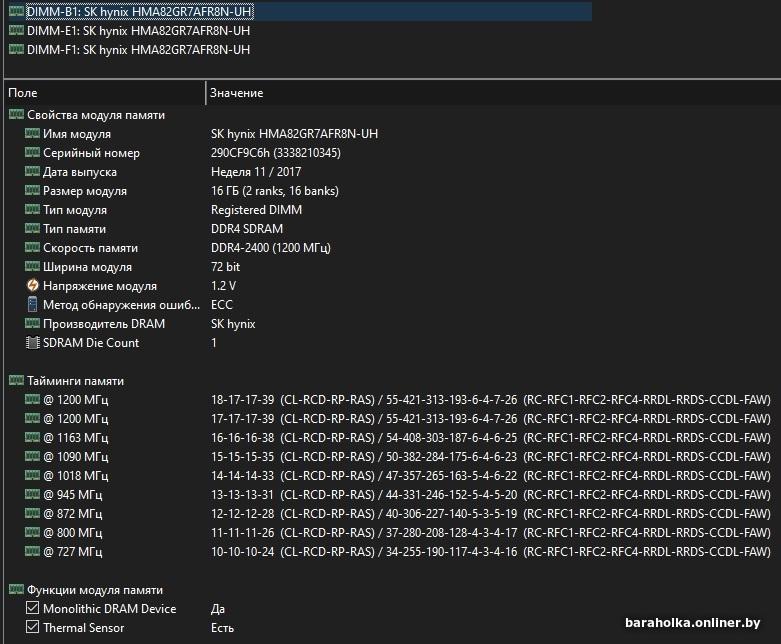Viewport: 781px width, 644px height.
Task: Click icon of 727 МГц timing row
Action: coord(32,551)
